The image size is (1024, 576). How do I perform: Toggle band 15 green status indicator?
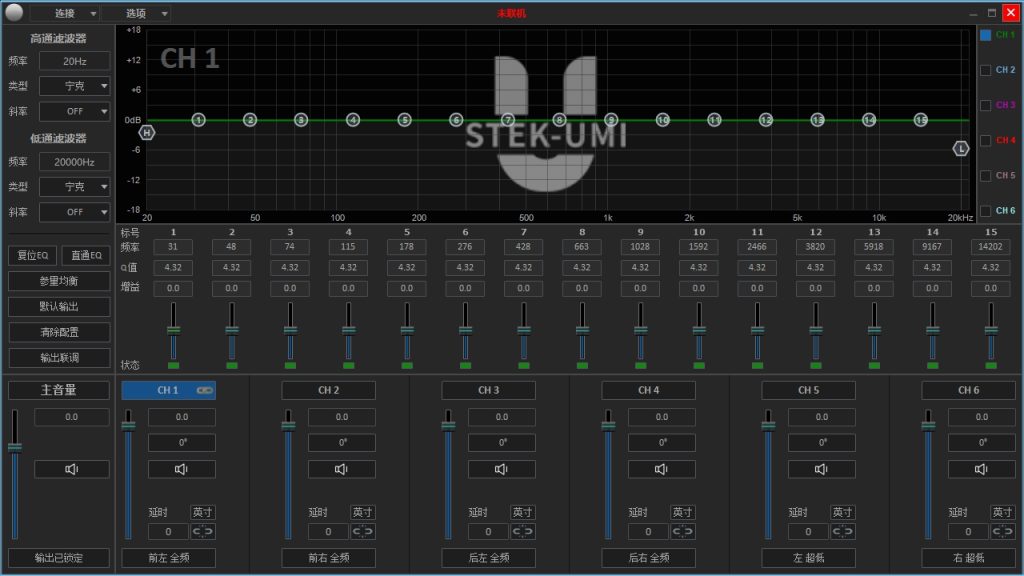point(991,366)
